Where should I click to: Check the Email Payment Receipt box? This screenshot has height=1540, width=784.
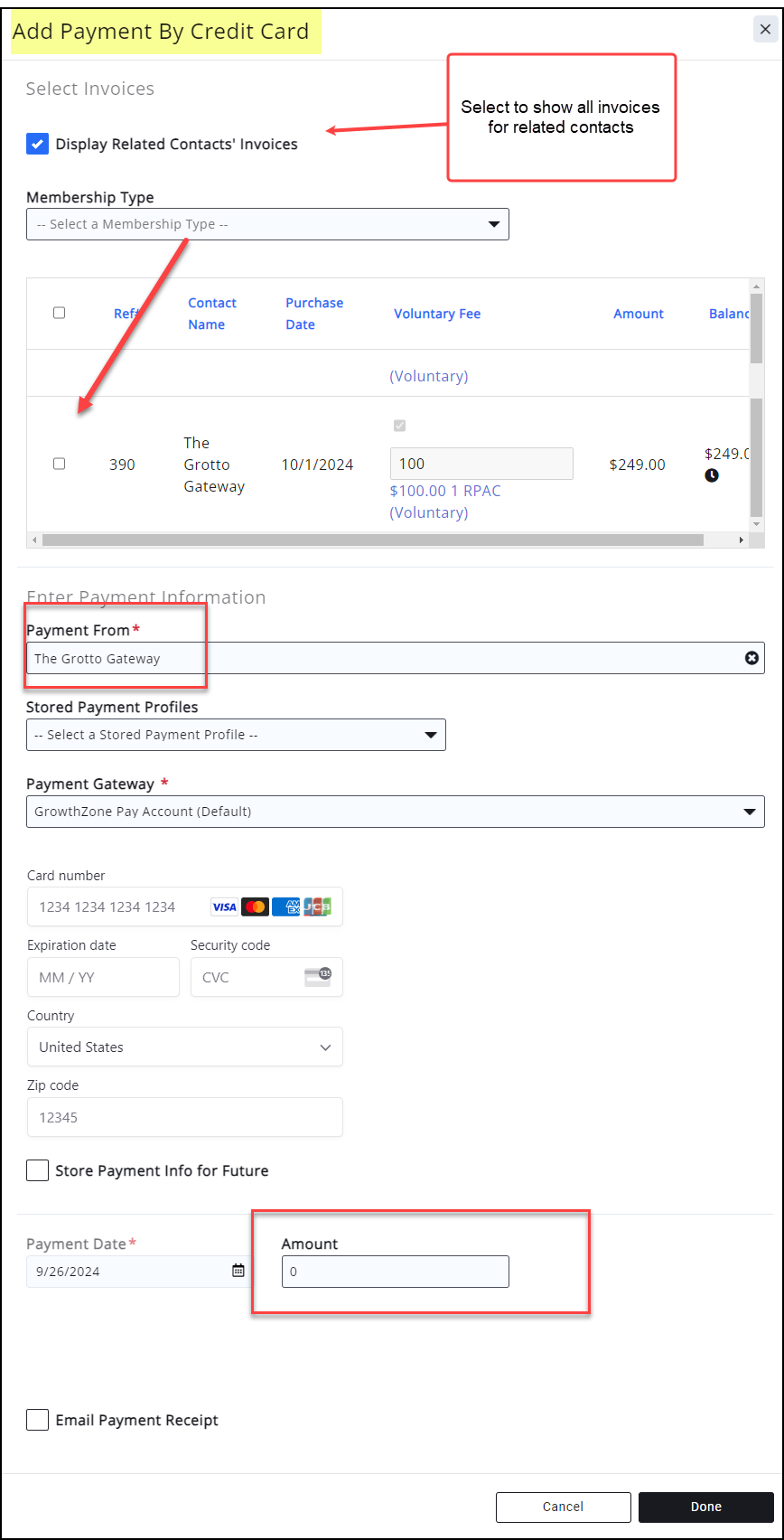[x=38, y=1420]
